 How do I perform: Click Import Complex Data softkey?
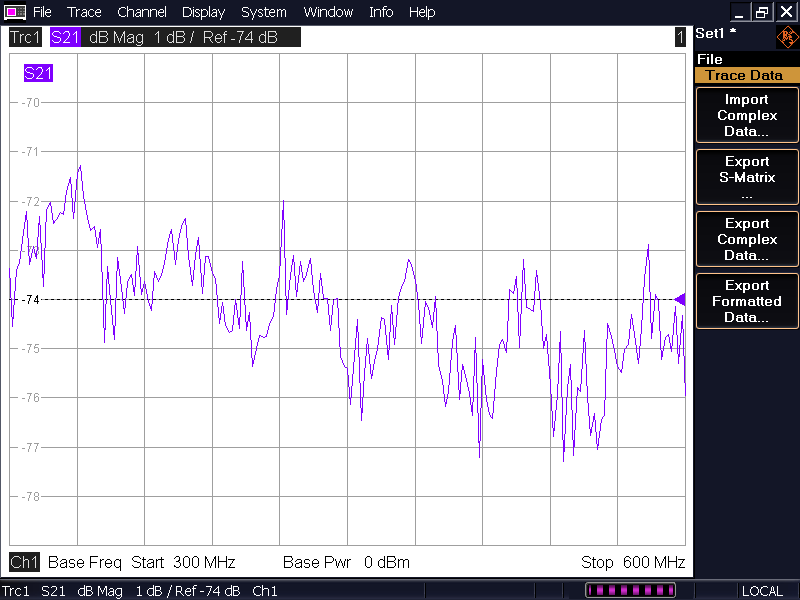[x=747, y=115]
